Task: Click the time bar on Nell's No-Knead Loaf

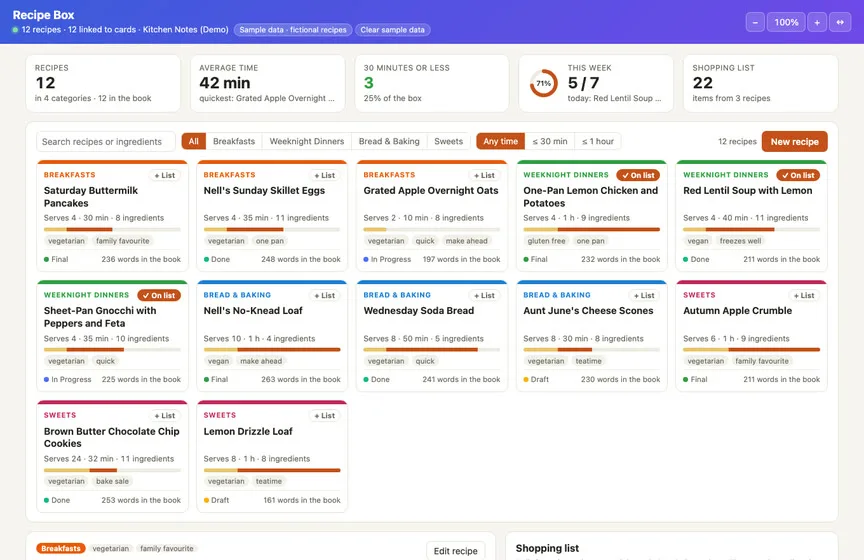Action: (x=272, y=349)
